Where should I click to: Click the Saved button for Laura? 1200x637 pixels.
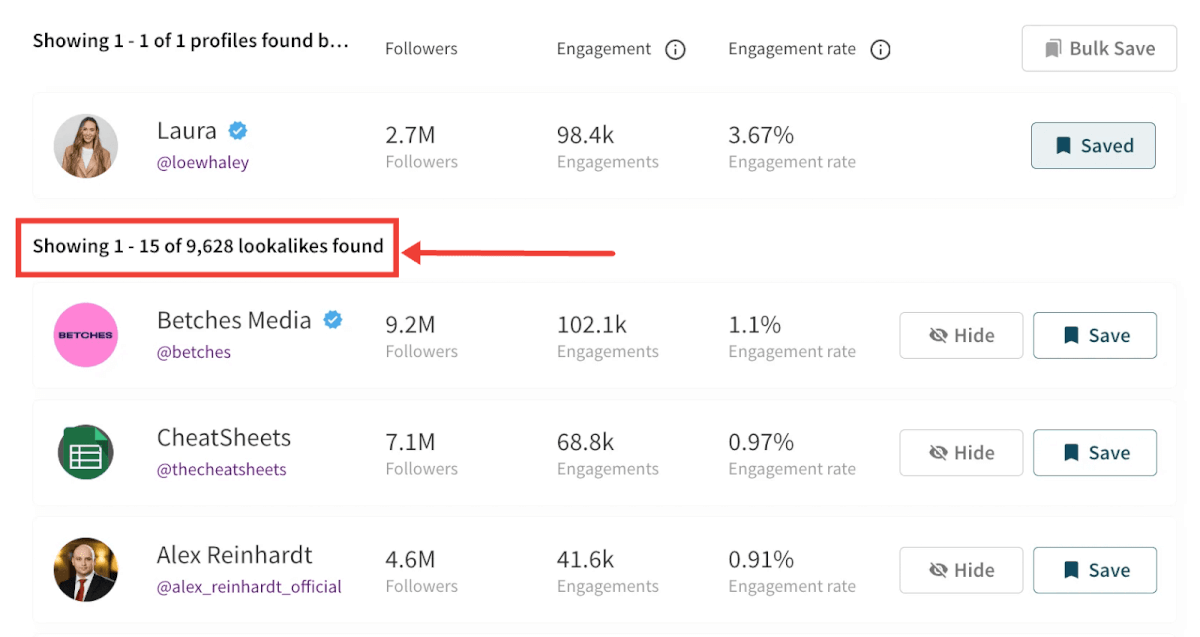click(1093, 146)
